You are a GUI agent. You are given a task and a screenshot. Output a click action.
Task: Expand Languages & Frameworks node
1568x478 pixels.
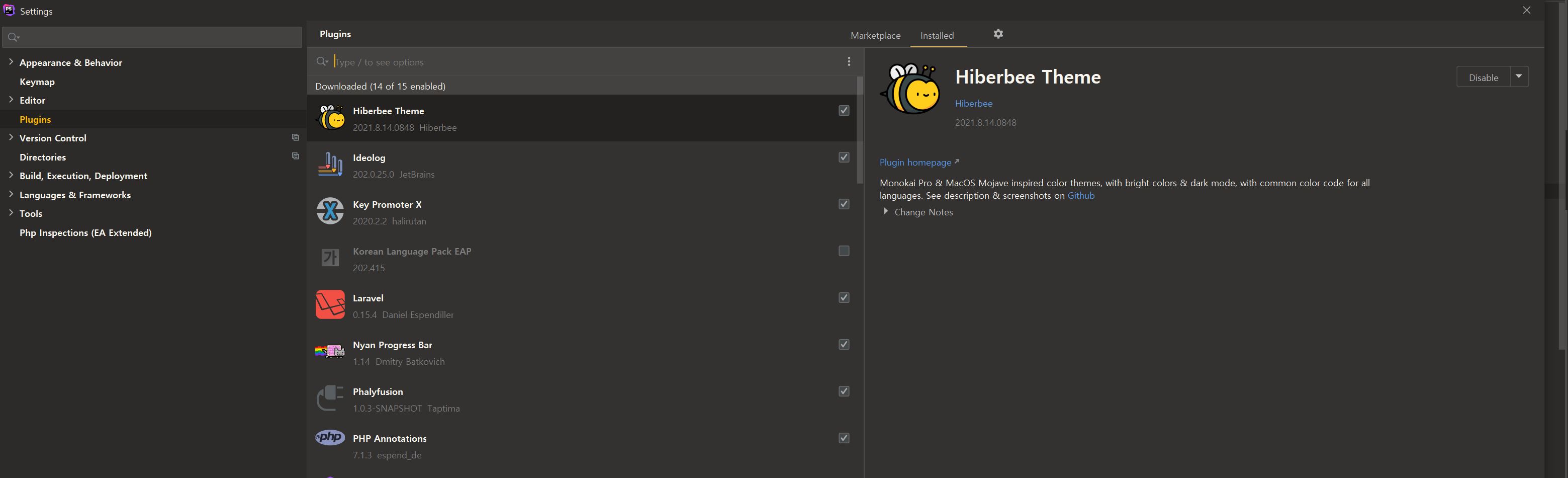(x=11, y=194)
